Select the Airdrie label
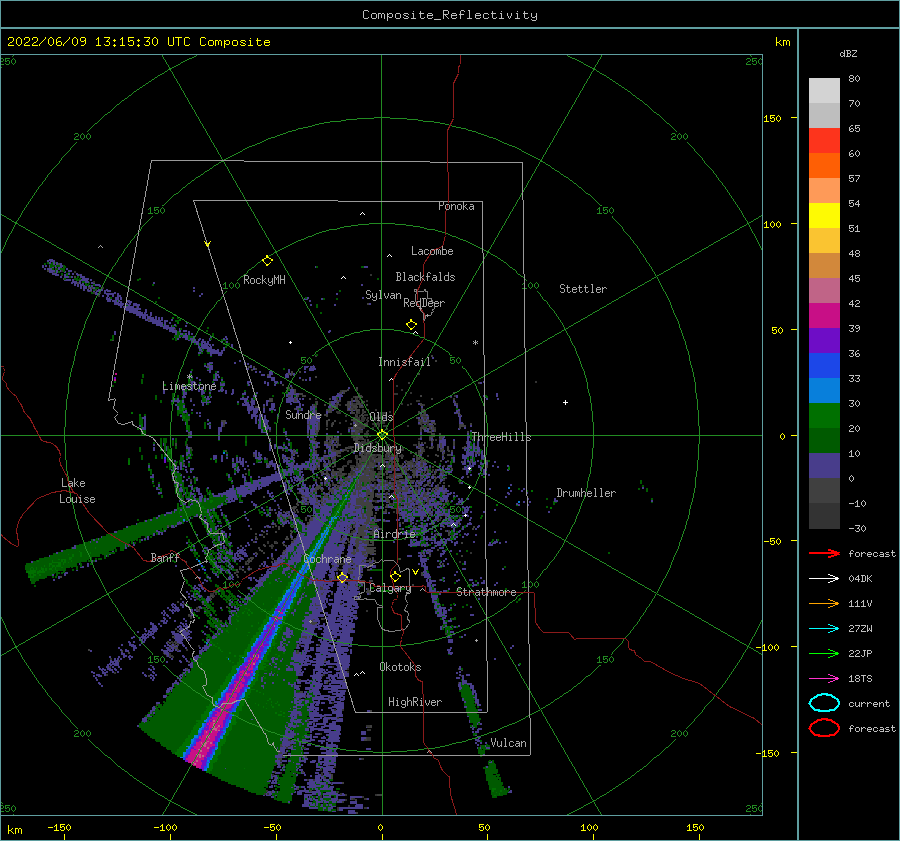 click(394, 534)
